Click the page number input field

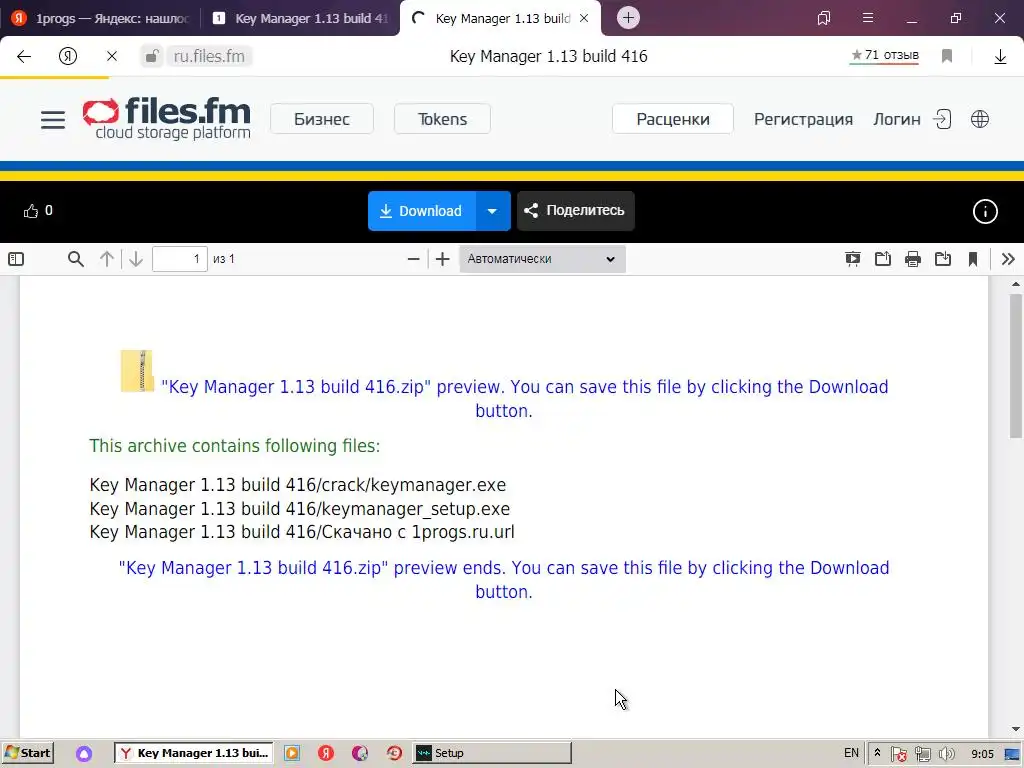180,259
